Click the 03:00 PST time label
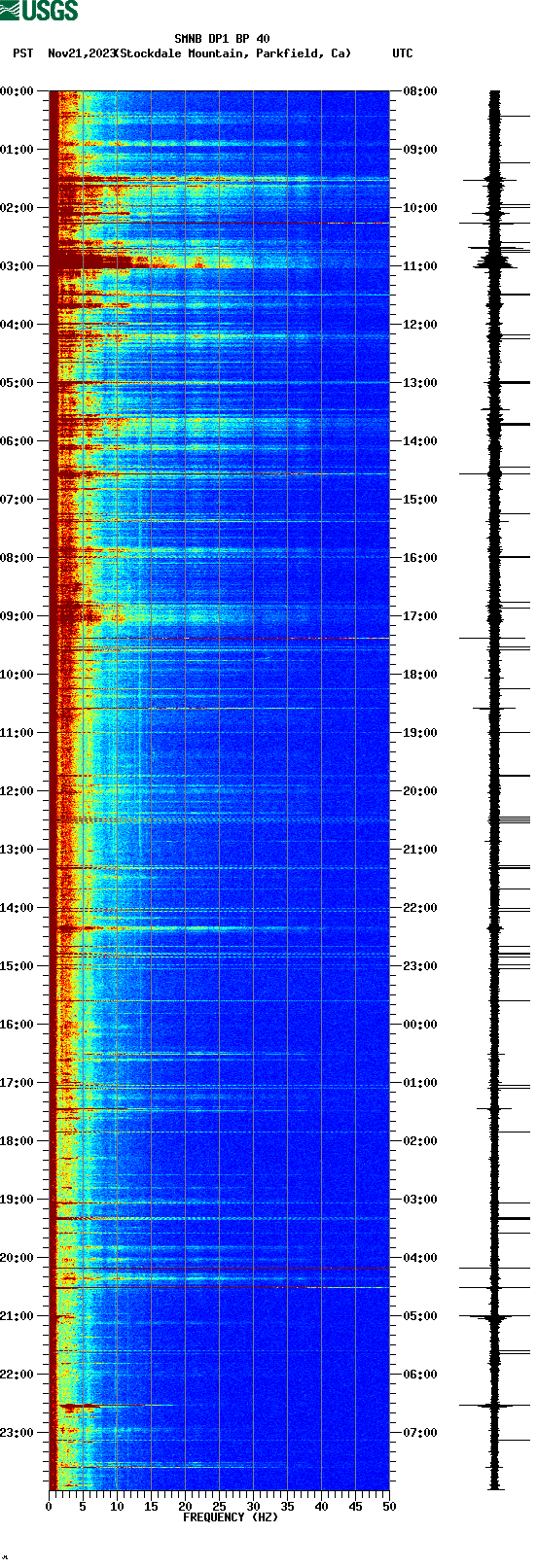 point(17,266)
